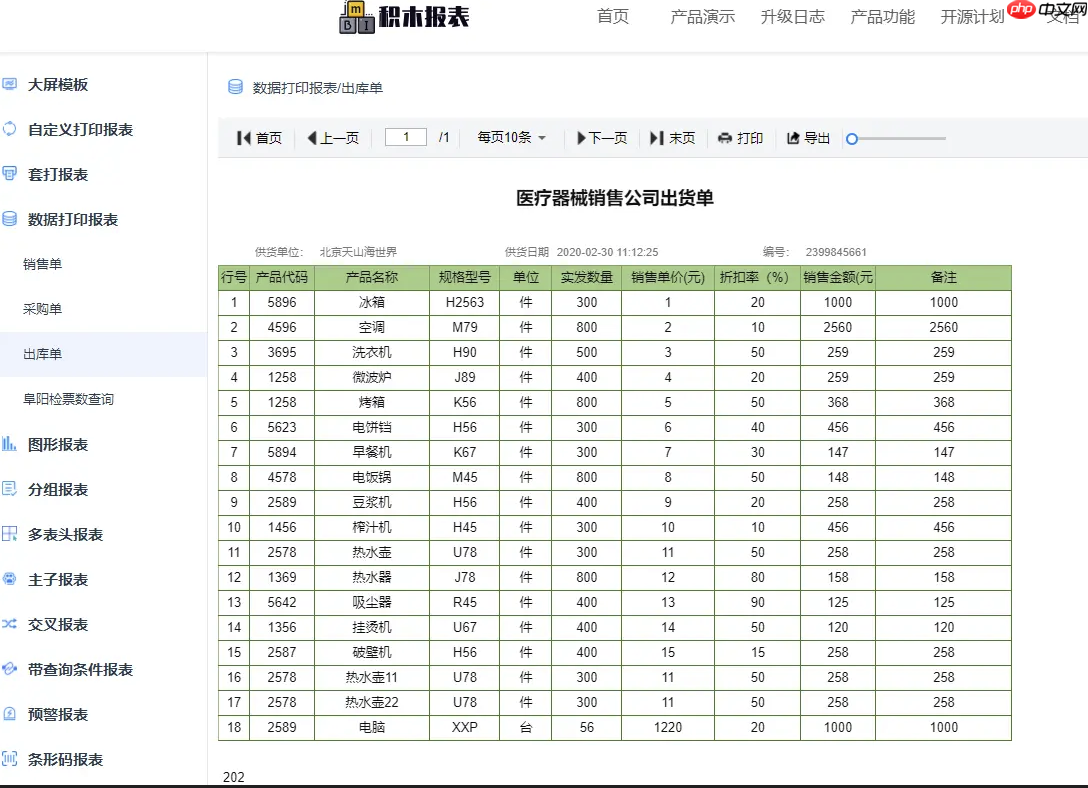Click the 打印 printer button
The width and height of the screenshot is (1088, 788).
coord(741,138)
